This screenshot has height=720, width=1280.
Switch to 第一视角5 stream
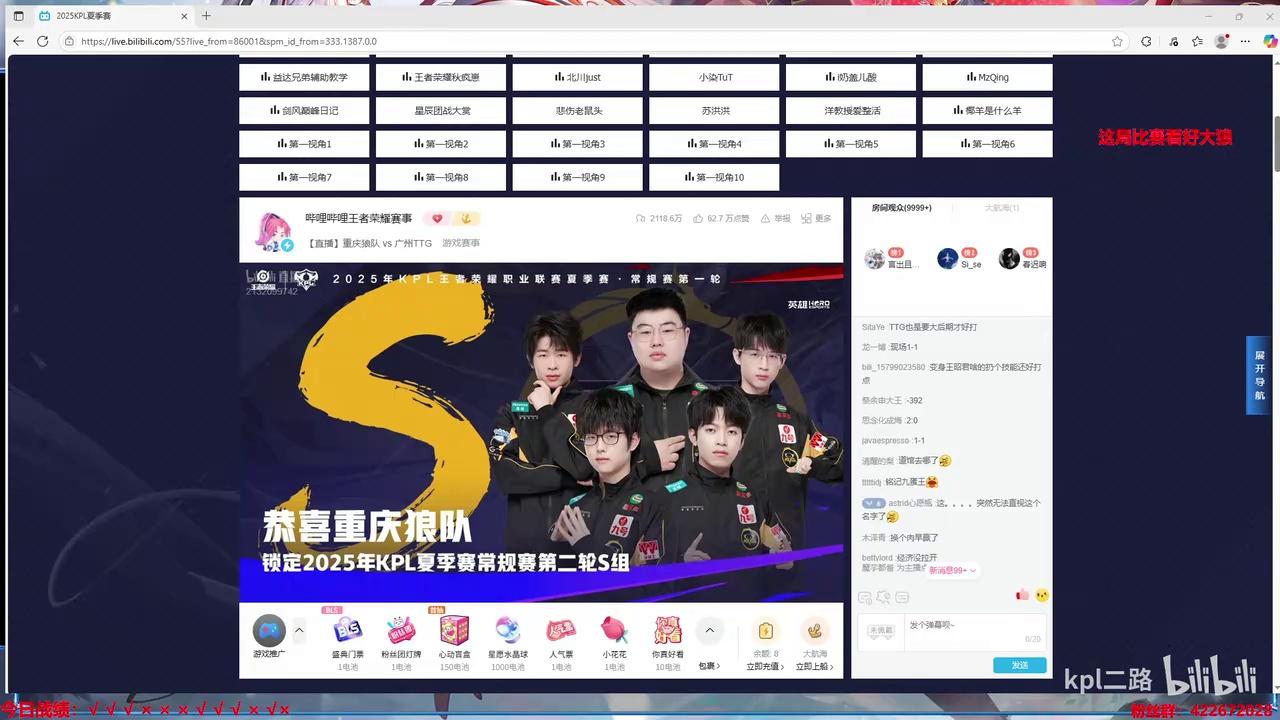tap(851, 144)
